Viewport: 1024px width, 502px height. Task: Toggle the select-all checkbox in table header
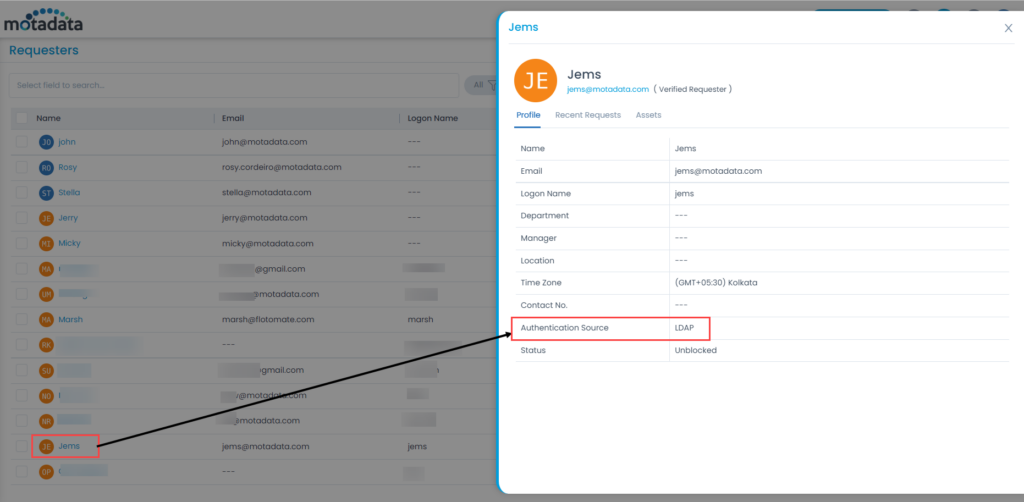(x=21, y=118)
